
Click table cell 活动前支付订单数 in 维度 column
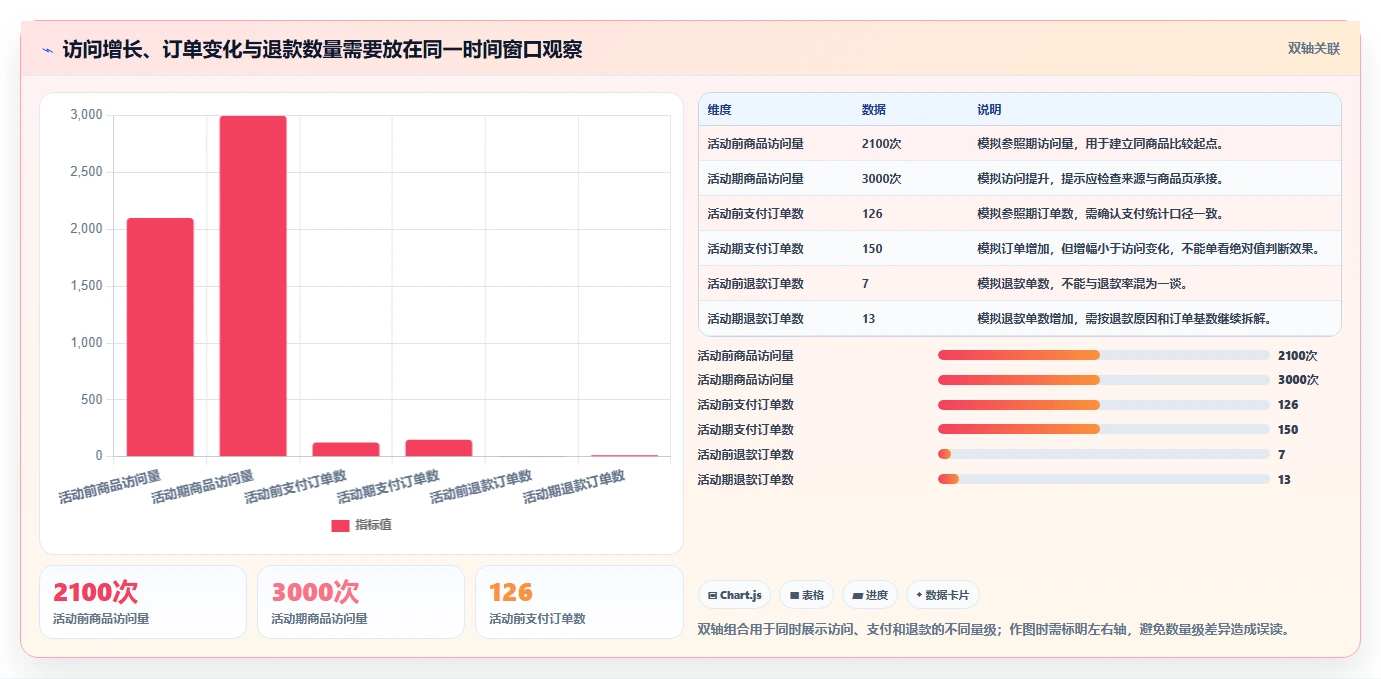click(755, 214)
